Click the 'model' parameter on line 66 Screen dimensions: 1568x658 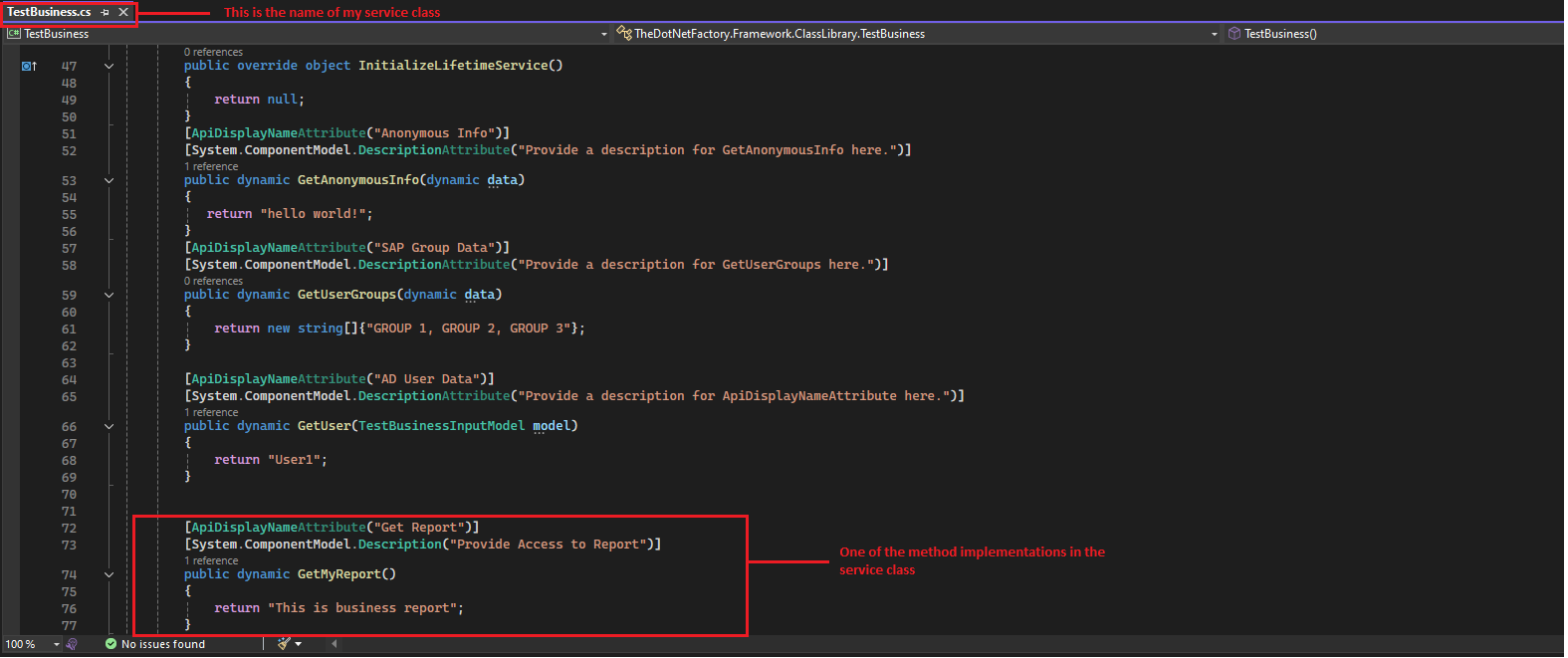[x=552, y=426]
